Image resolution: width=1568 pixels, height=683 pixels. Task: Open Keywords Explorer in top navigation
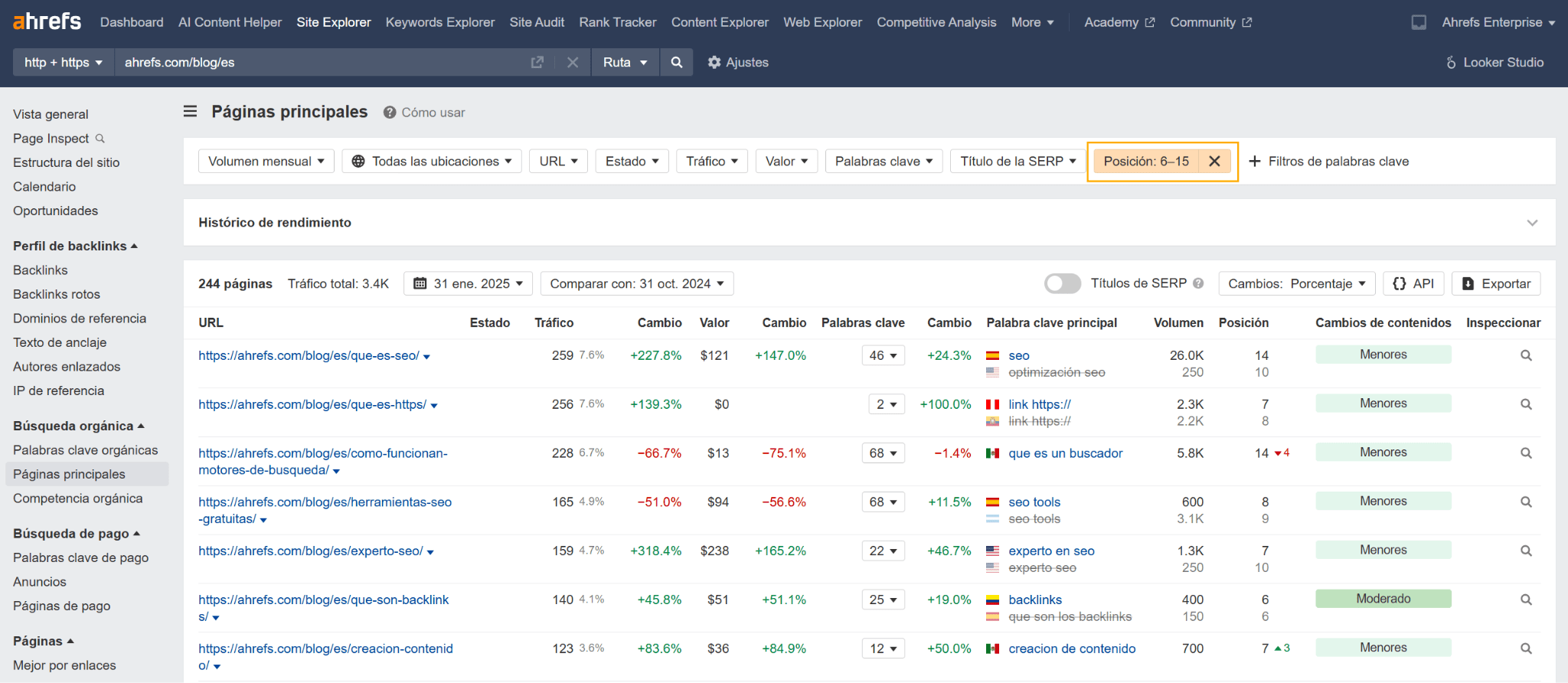[x=439, y=22]
